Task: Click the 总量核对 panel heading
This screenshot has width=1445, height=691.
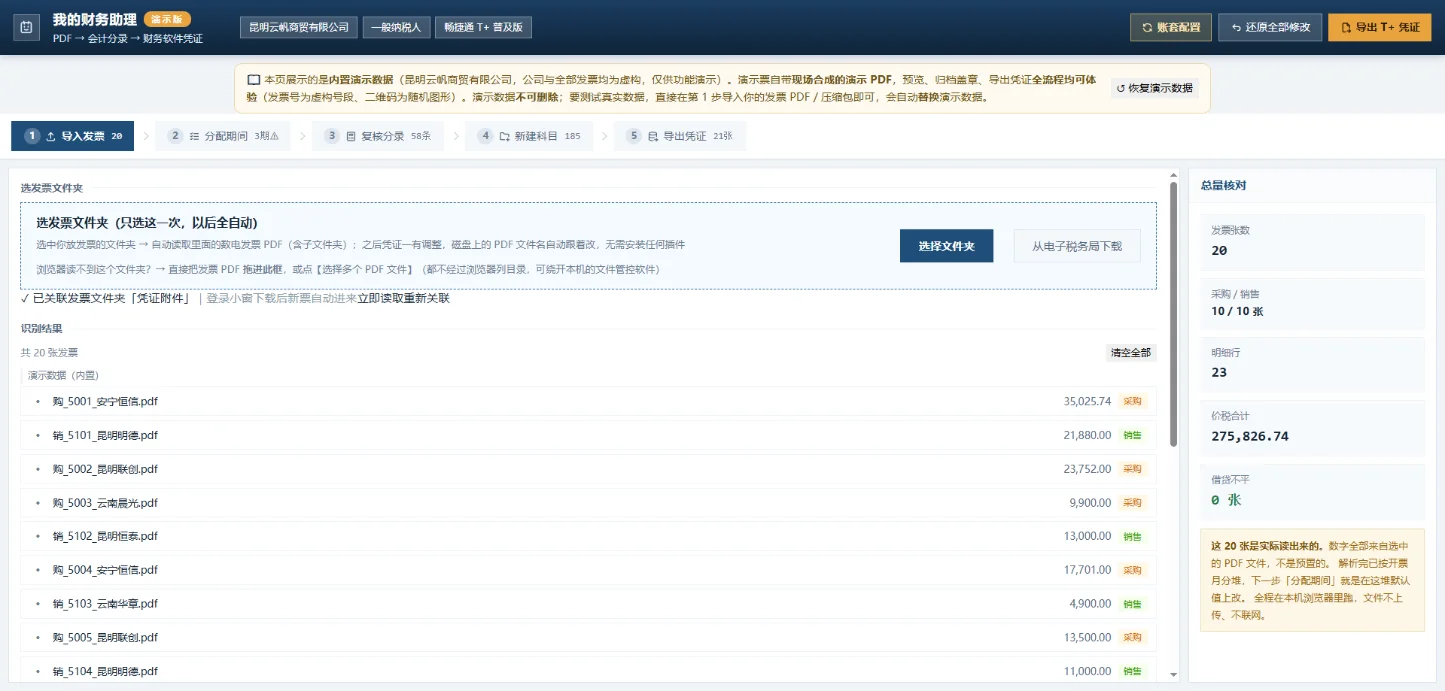Action: coord(1223,185)
